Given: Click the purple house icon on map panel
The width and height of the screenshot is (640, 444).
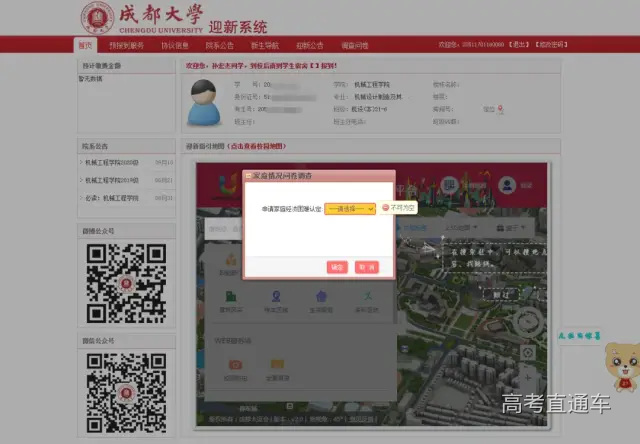Looking at the screenshot, I should (x=321, y=296).
